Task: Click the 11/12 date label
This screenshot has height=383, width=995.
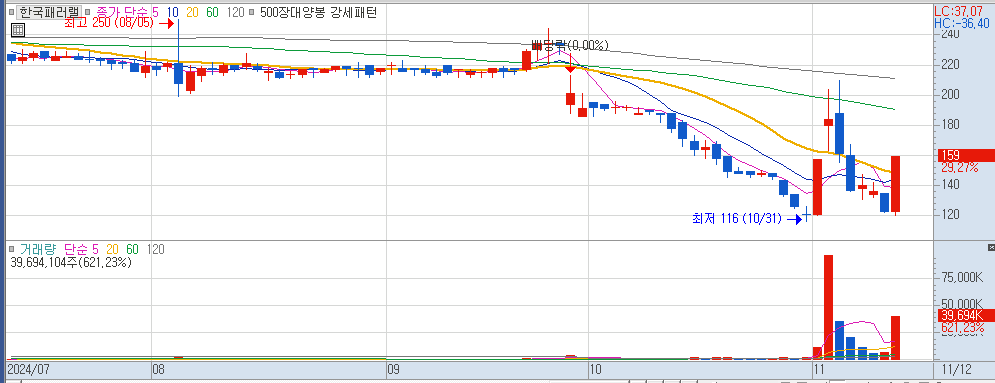Action: tap(957, 369)
